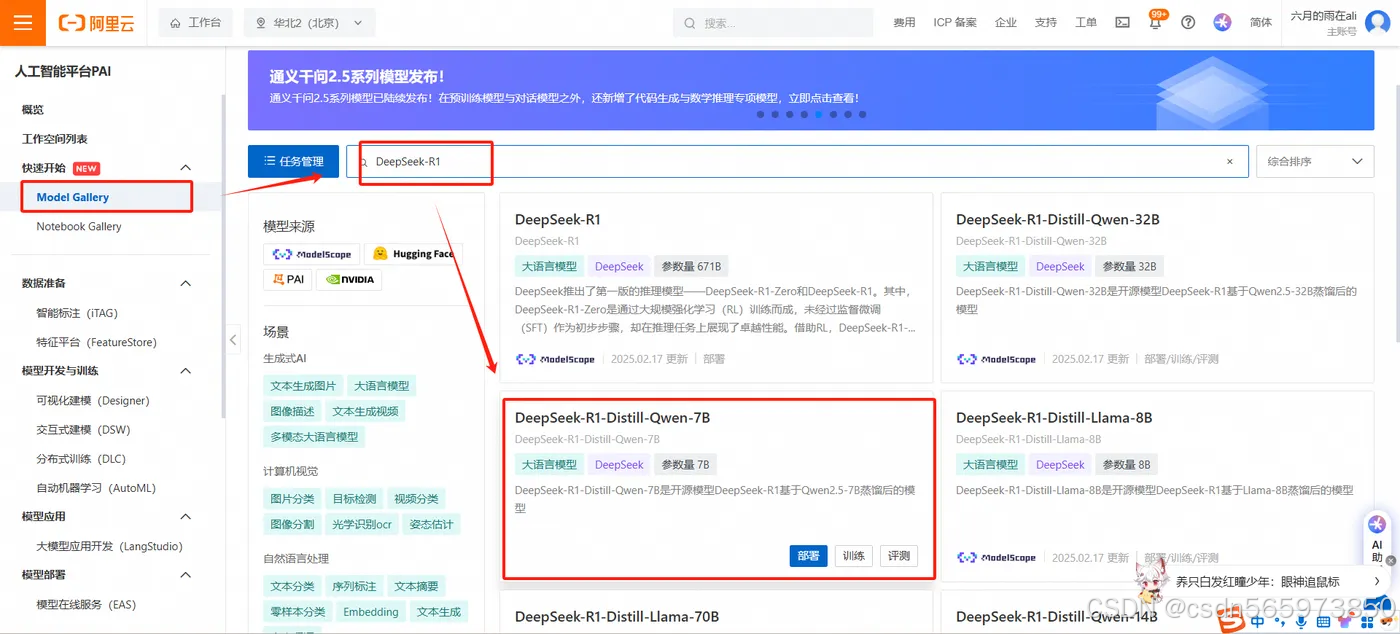Open the help question-mark icon
Screen dimensions: 1400x634
[x=1188, y=21]
